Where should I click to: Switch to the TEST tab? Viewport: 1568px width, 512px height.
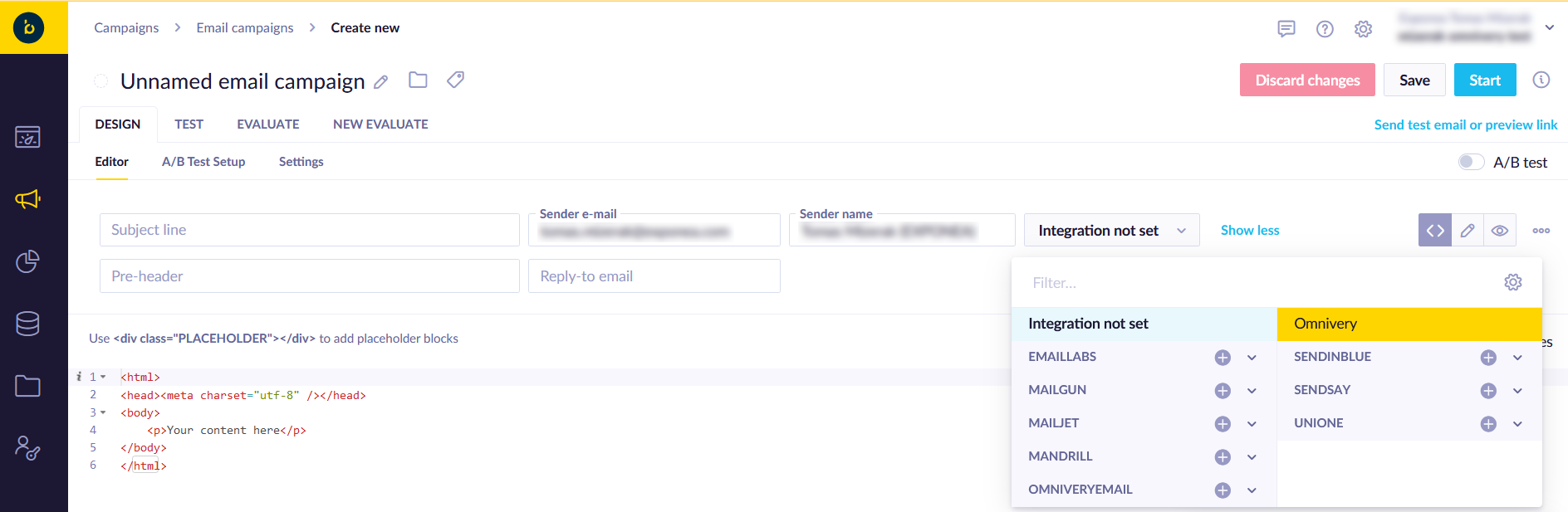click(x=189, y=124)
